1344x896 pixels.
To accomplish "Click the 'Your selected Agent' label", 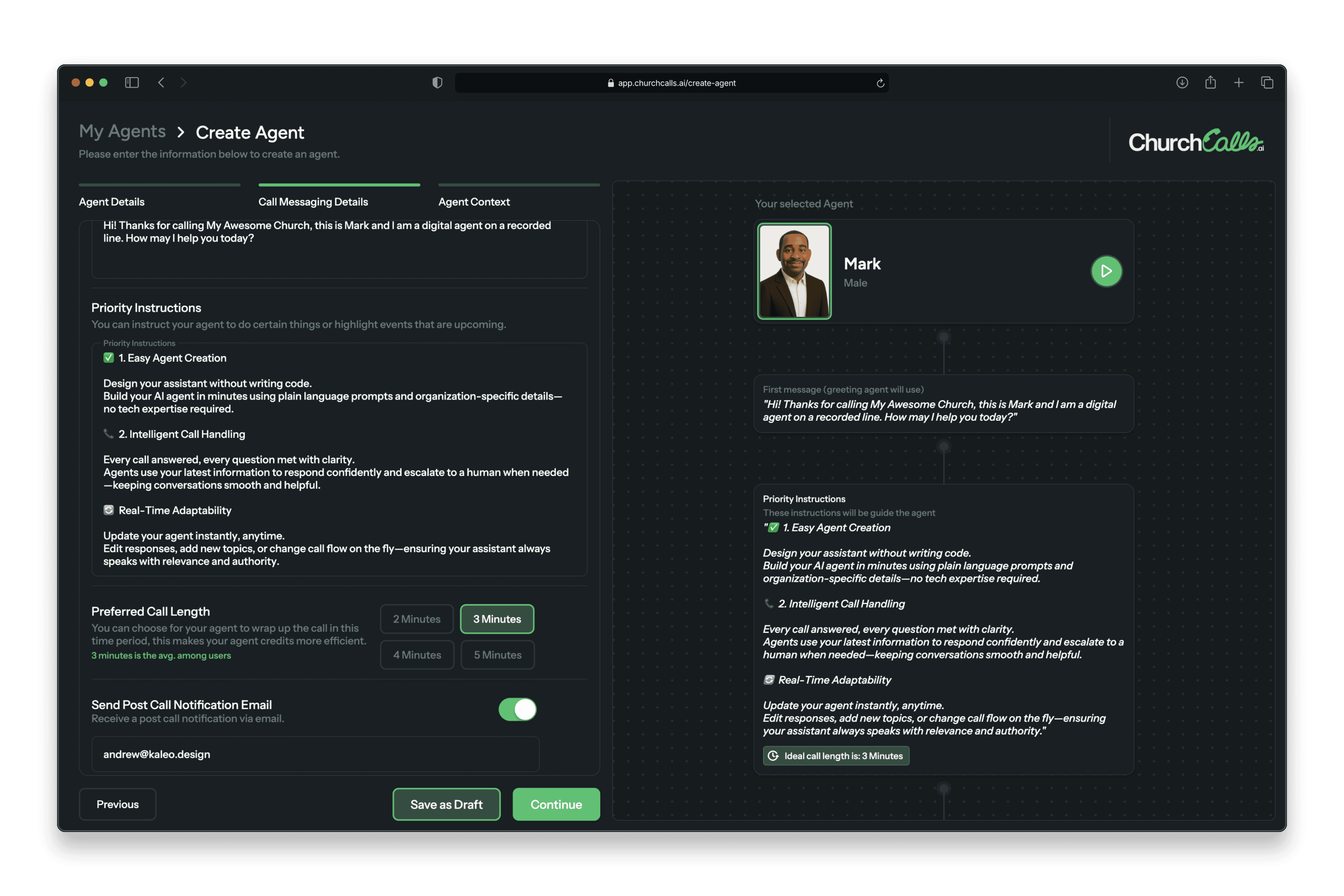I will pos(804,203).
